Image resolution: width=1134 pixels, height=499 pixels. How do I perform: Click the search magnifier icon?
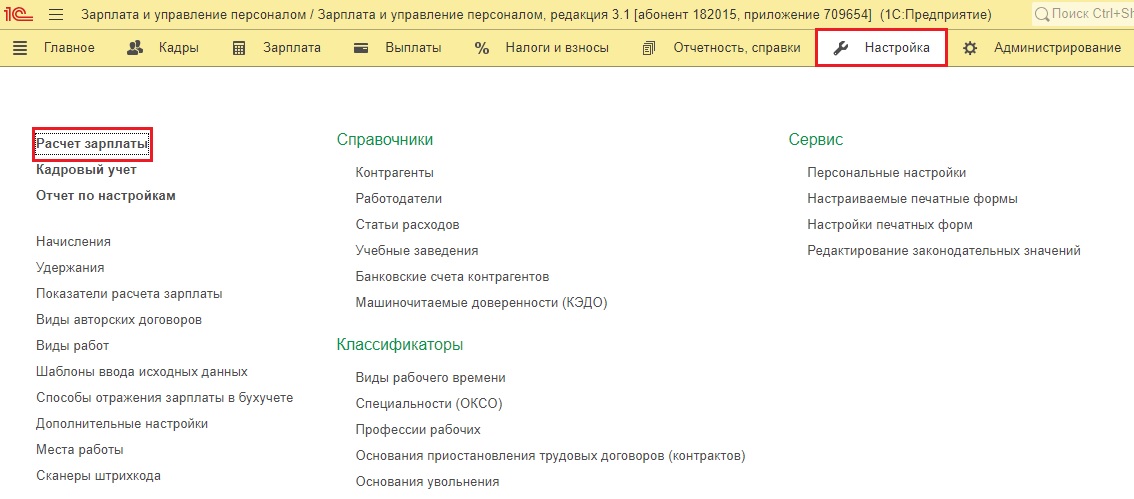point(1042,14)
